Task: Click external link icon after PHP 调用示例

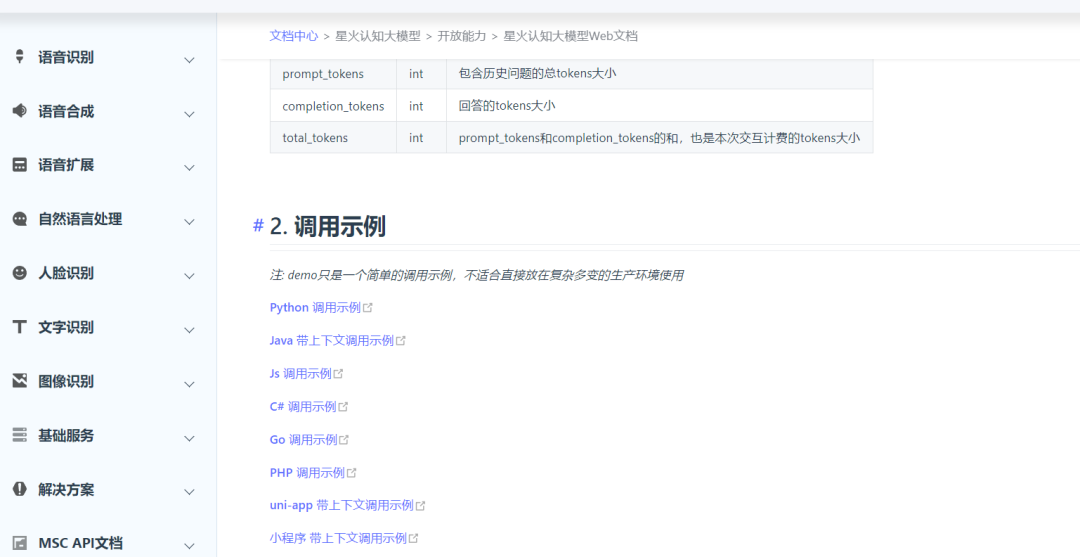Action: 351,473
